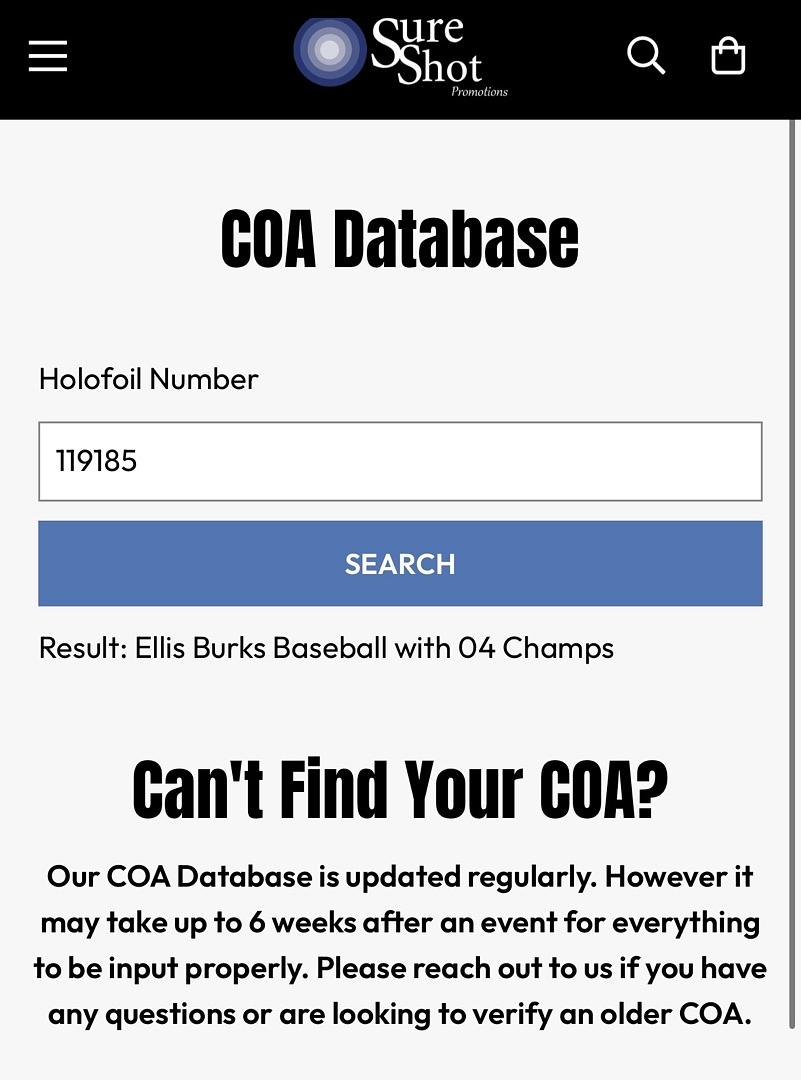801x1080 pixels.
Task: Click the small Promotions text in logo
Action: tap(479, 92)
